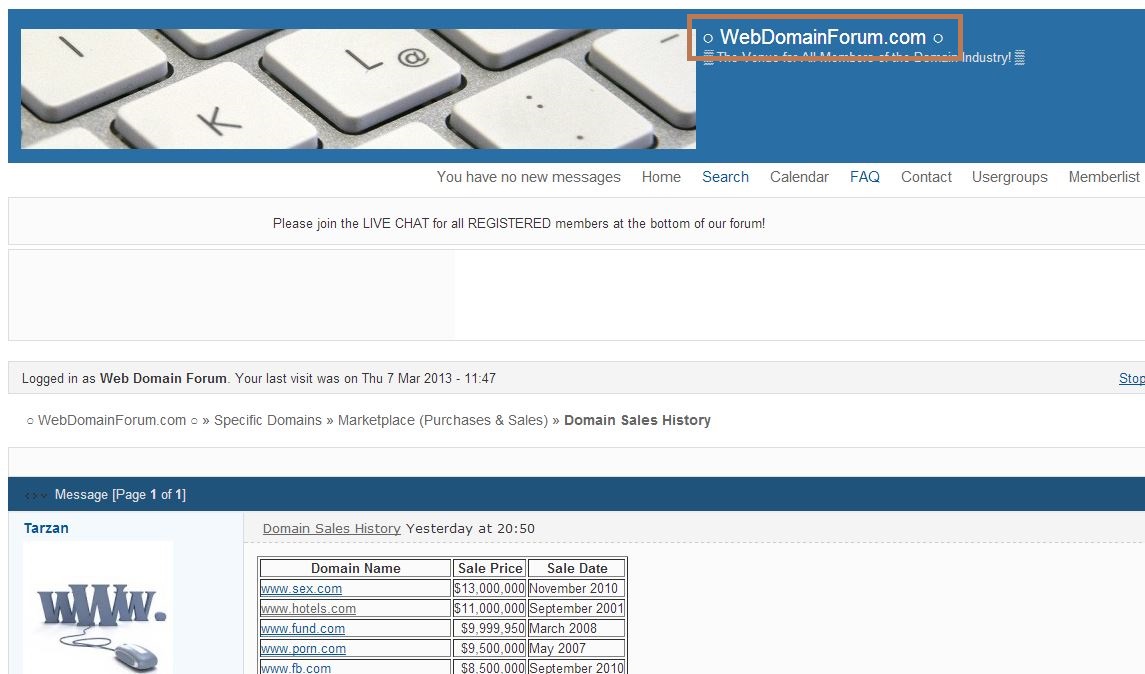1145x674 pixels.
Task: Click the $11,000,000 sale price cell
Action: [489, 608]
